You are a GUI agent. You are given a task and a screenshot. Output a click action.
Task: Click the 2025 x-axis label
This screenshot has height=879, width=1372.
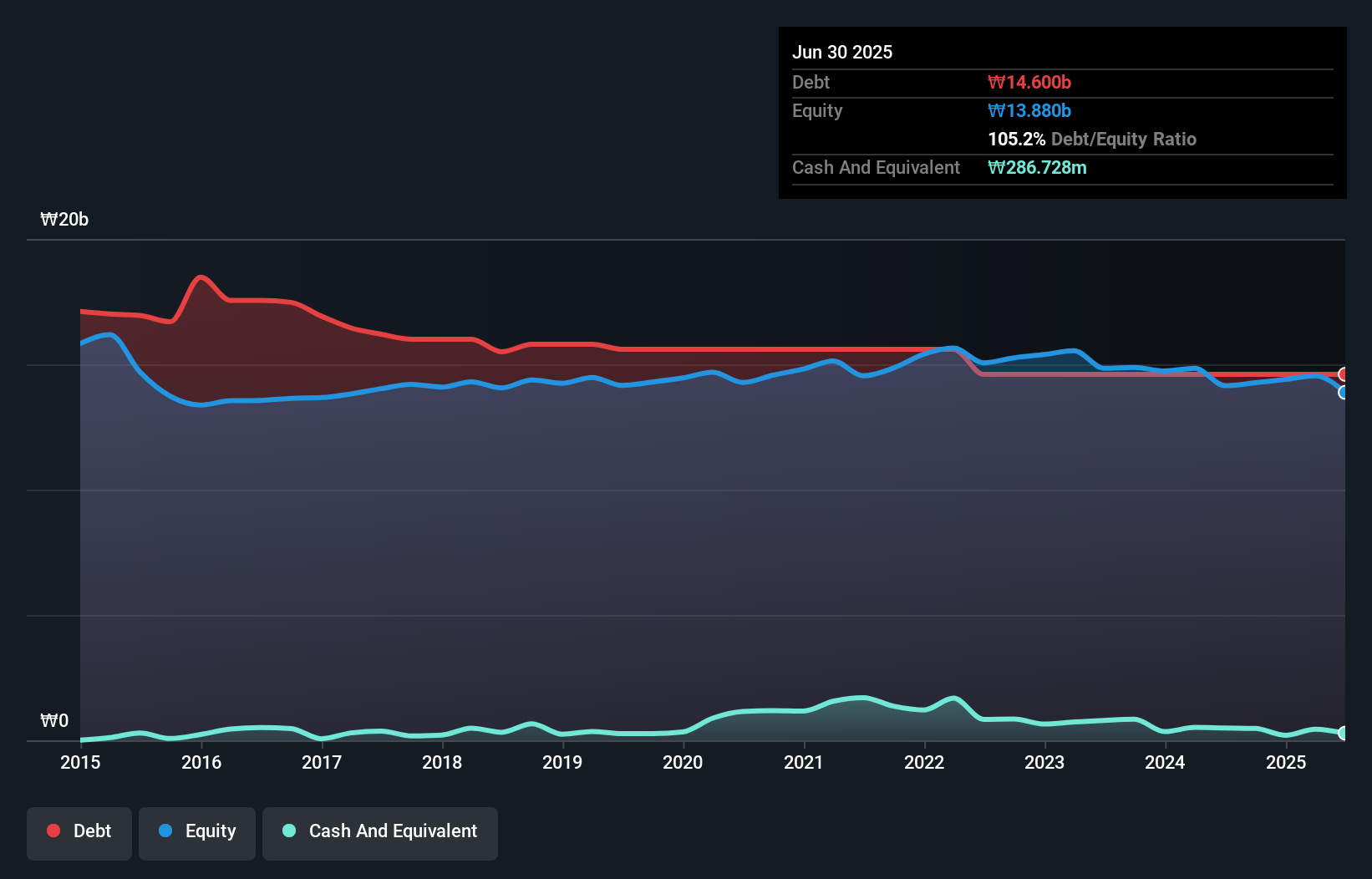tap(1286, 762)
